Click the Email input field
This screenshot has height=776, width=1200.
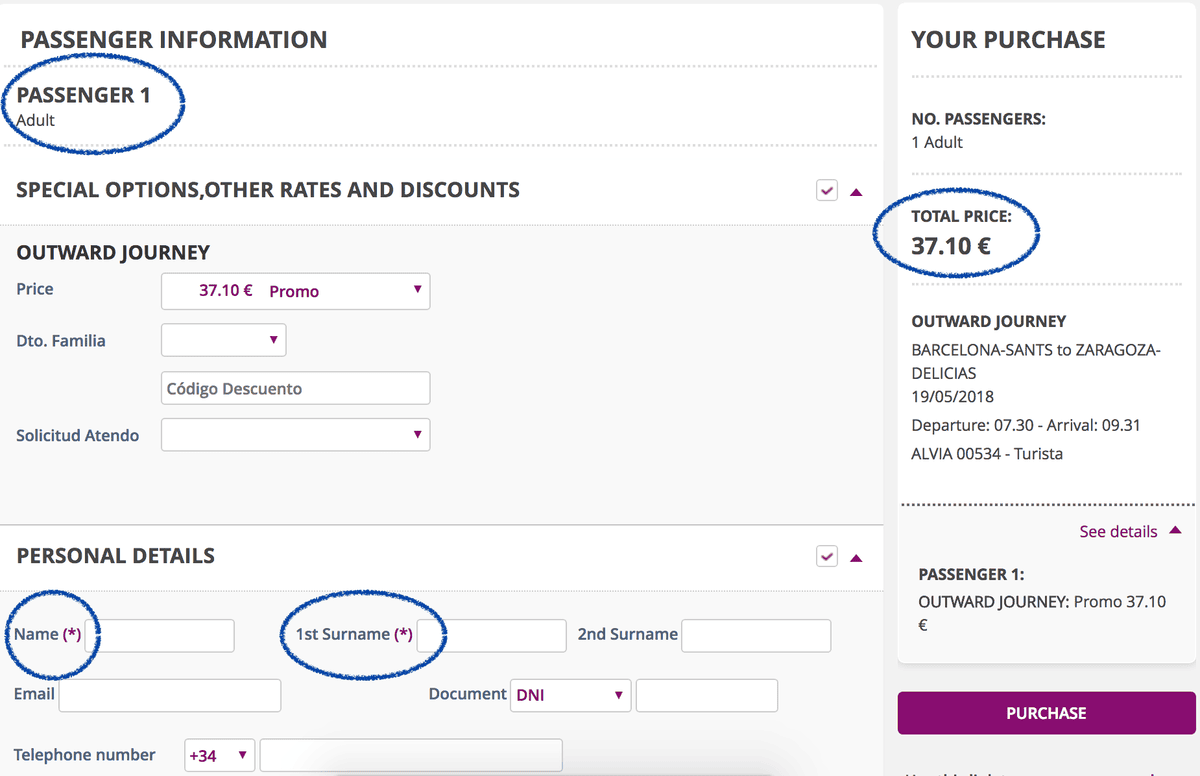170,695
